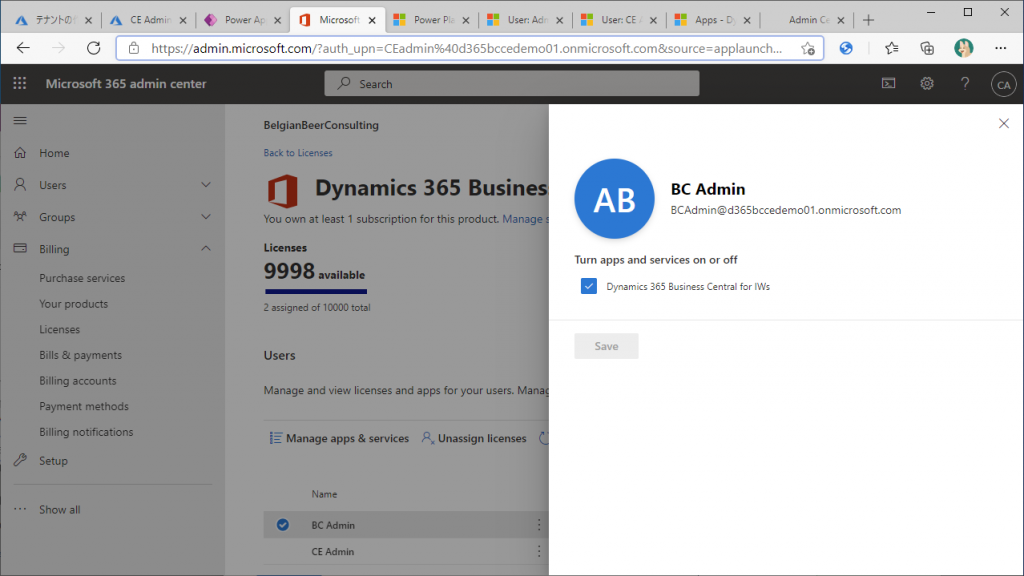
Task: Click the Back to Licenses link
Action: (x=298, y=153)
